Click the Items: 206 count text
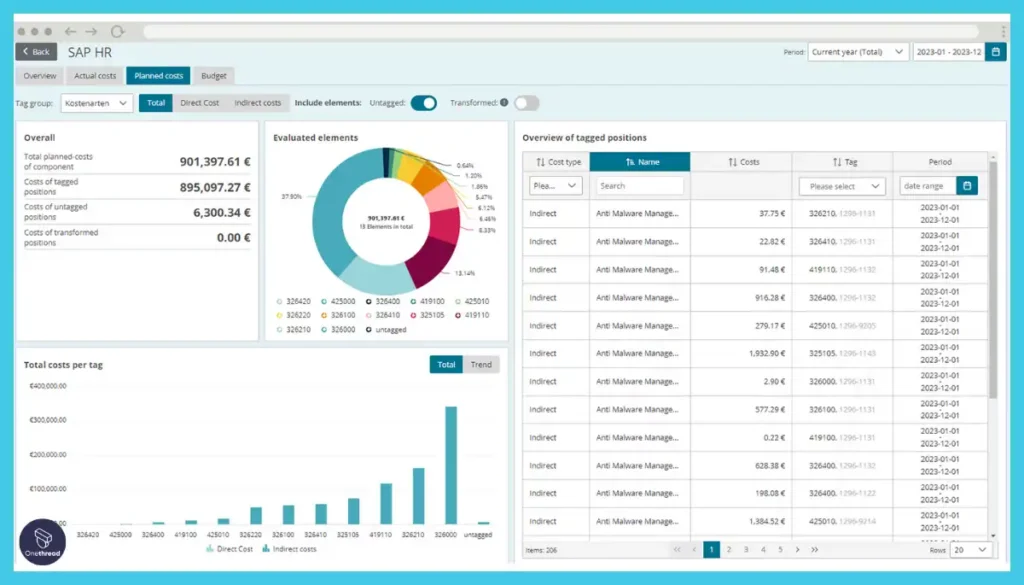Screen dimensions: 1024x585 click(x=541, y=550)
